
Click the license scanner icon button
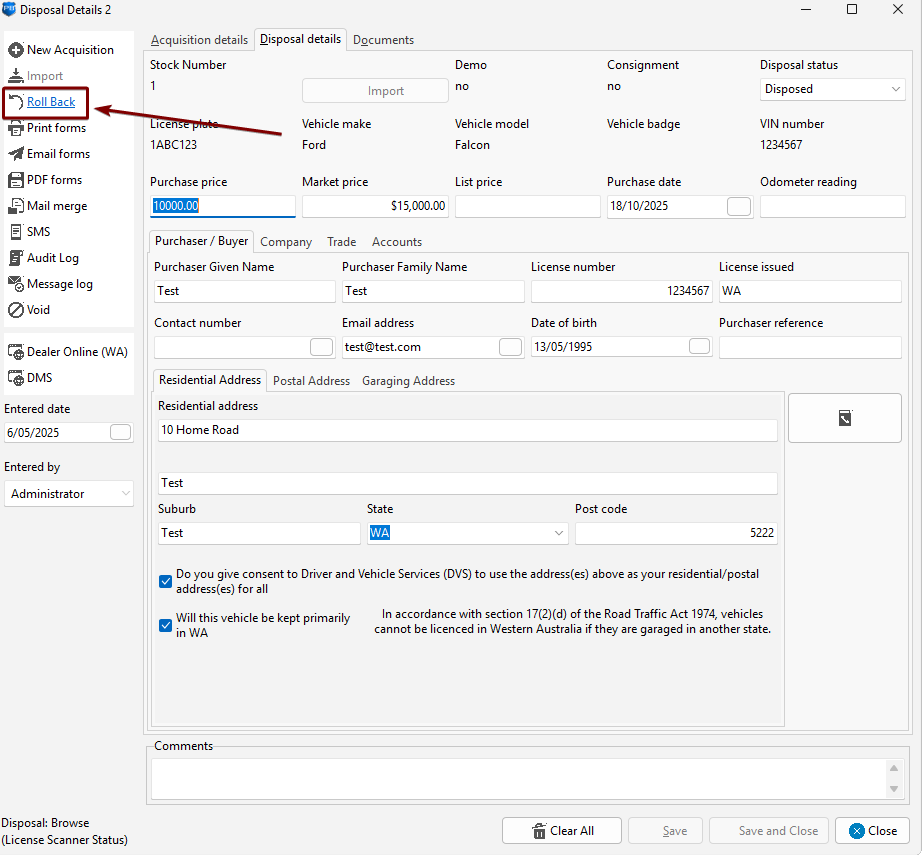tap(844, 418)
